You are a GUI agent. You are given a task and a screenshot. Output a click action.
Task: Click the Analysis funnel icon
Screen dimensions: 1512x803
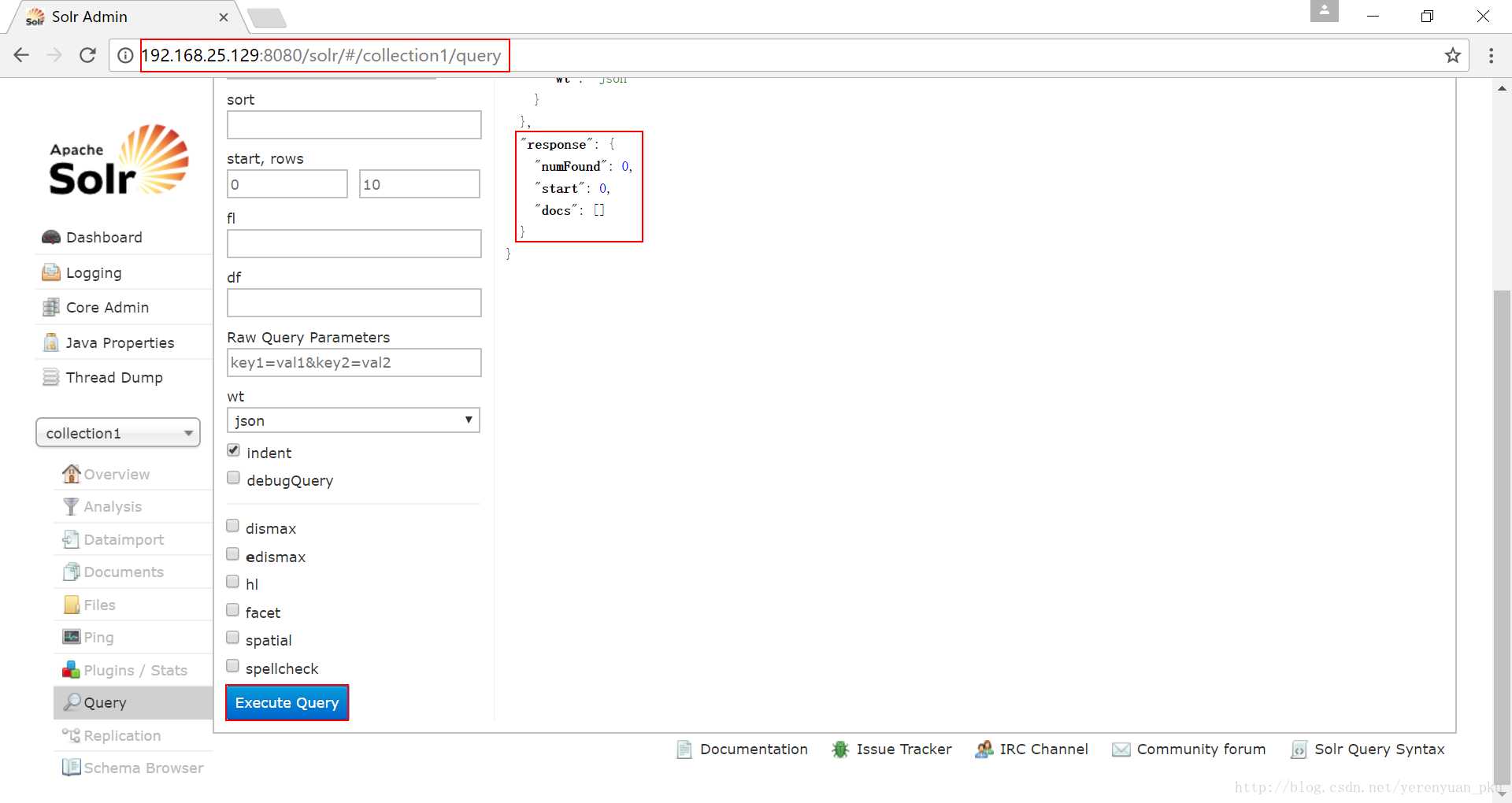pyautogui.click(x=72, y=506)
